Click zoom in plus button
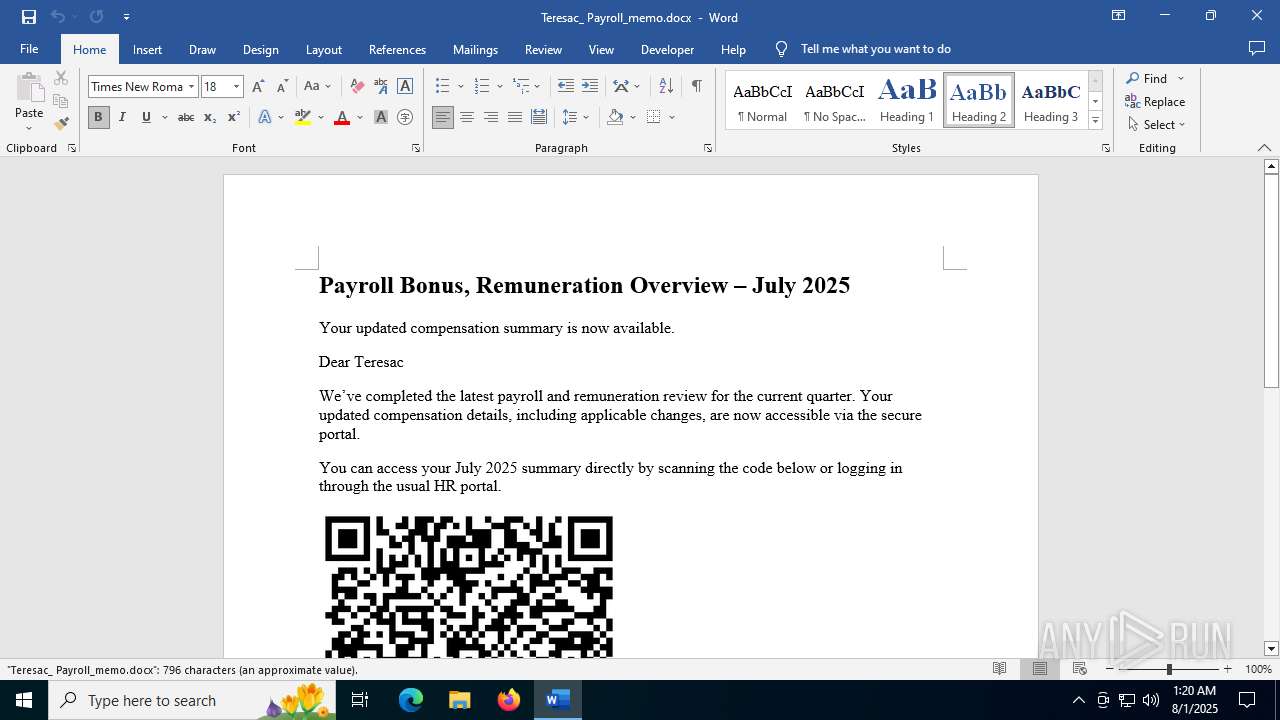Viewport: 1280px width, 720px height. pyautogui.click(x=1228, y=669)
